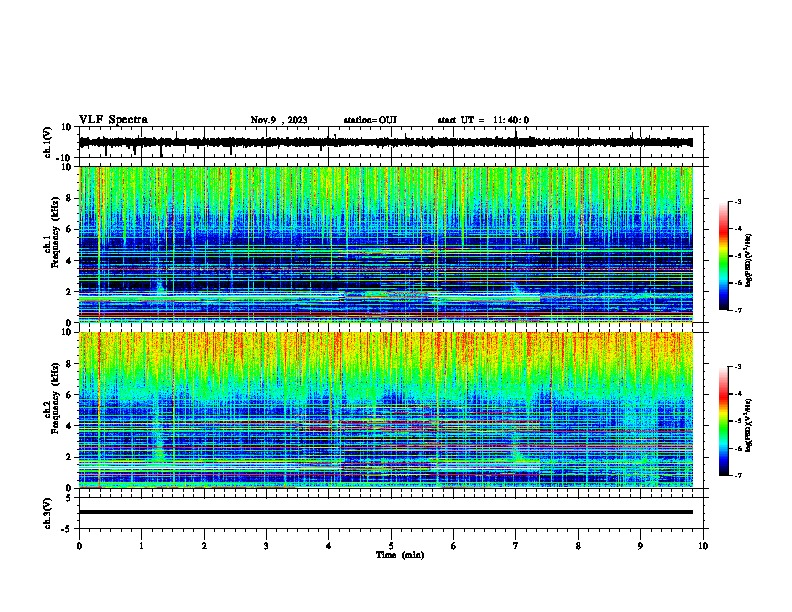Click time tick label "5" on x-axis
Screen dimensions: 792x612
391,546
